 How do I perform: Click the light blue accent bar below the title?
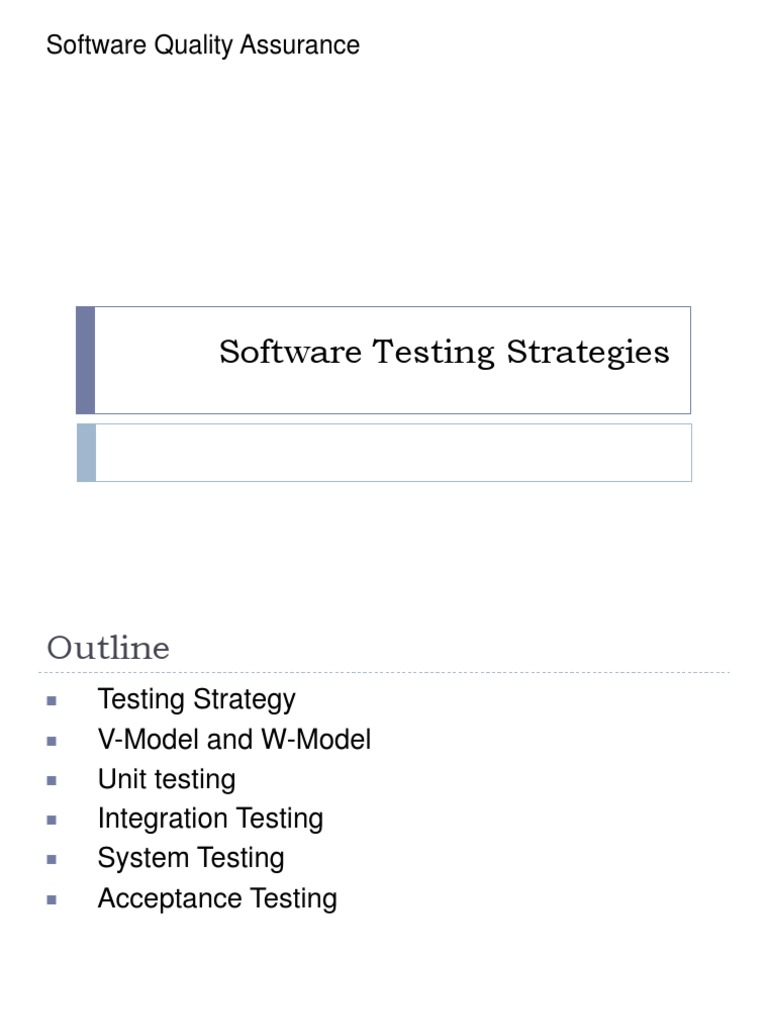[86, 452]
